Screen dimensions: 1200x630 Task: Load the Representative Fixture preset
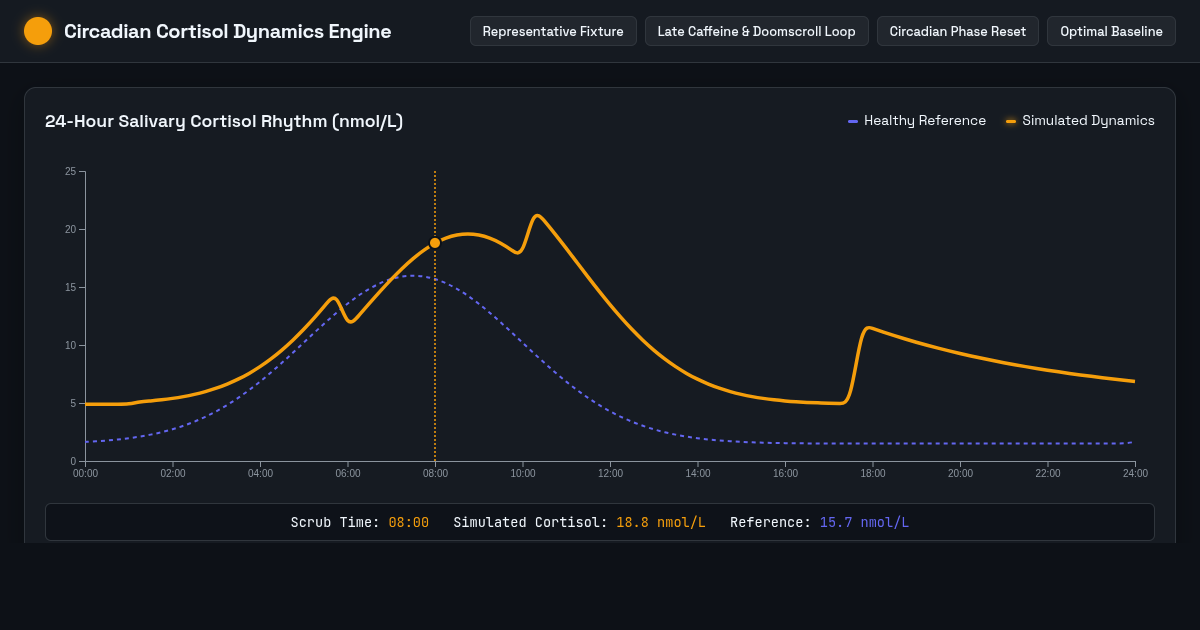pos(553,31)
